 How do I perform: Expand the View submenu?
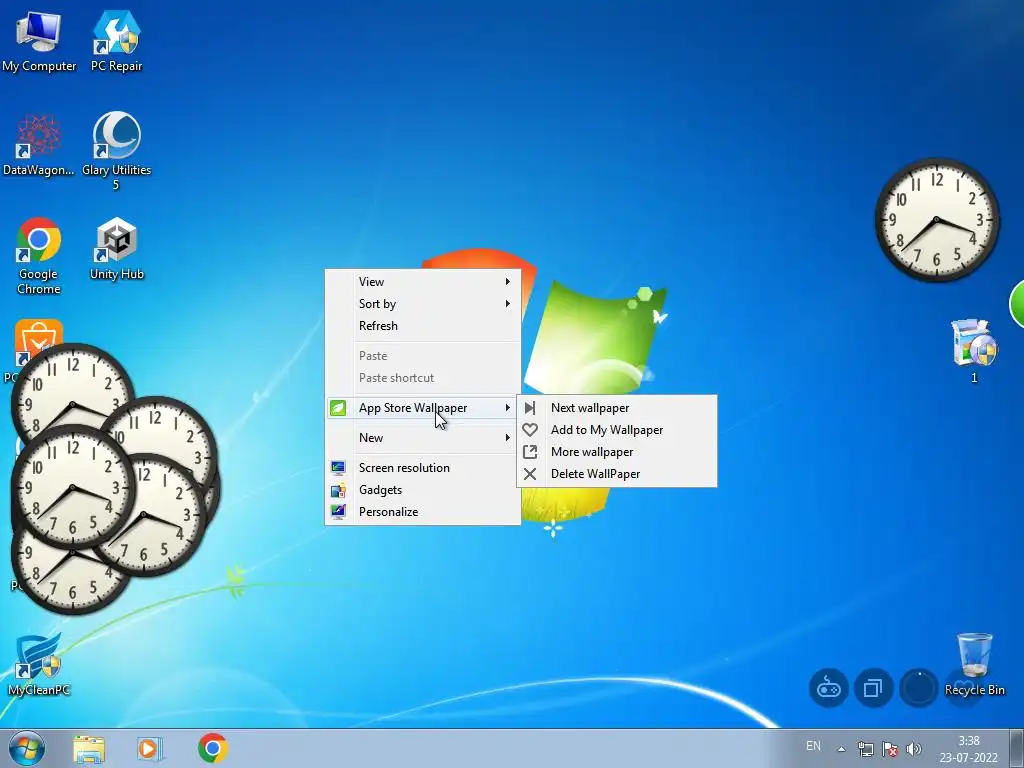point(423,281)
